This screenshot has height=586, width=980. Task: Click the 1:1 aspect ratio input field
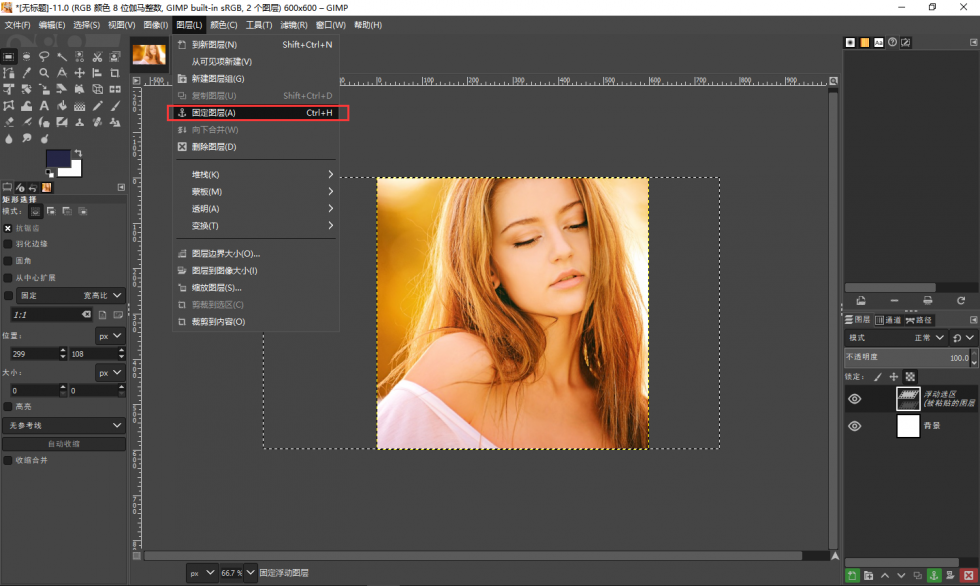51,315
